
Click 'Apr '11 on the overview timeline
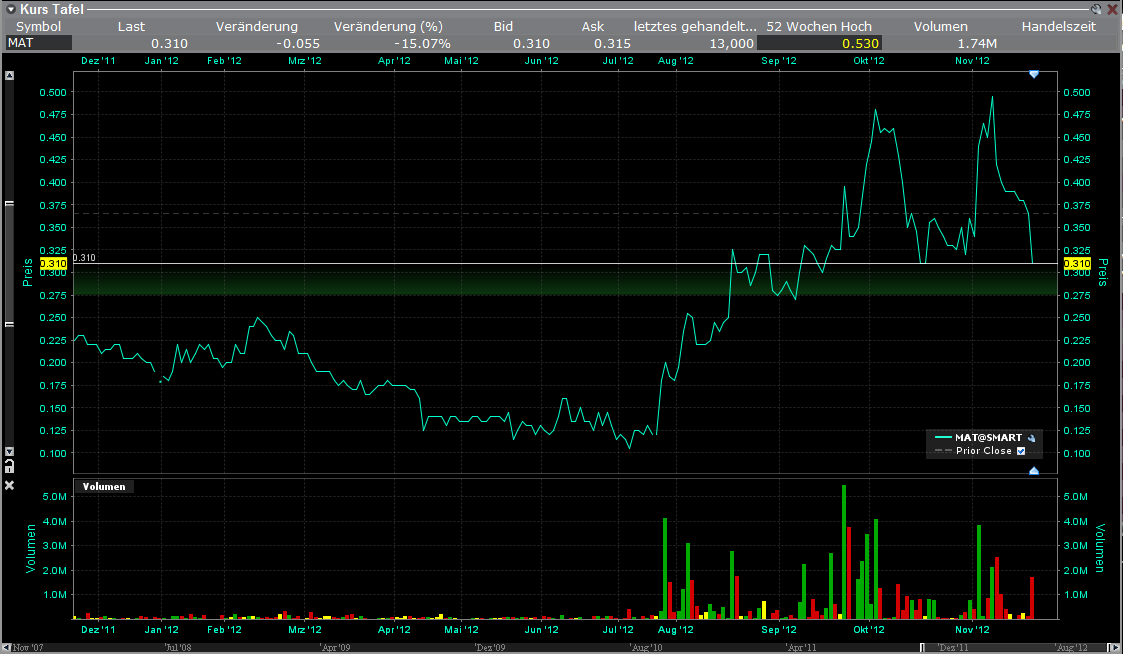click(x=801, y=648)
